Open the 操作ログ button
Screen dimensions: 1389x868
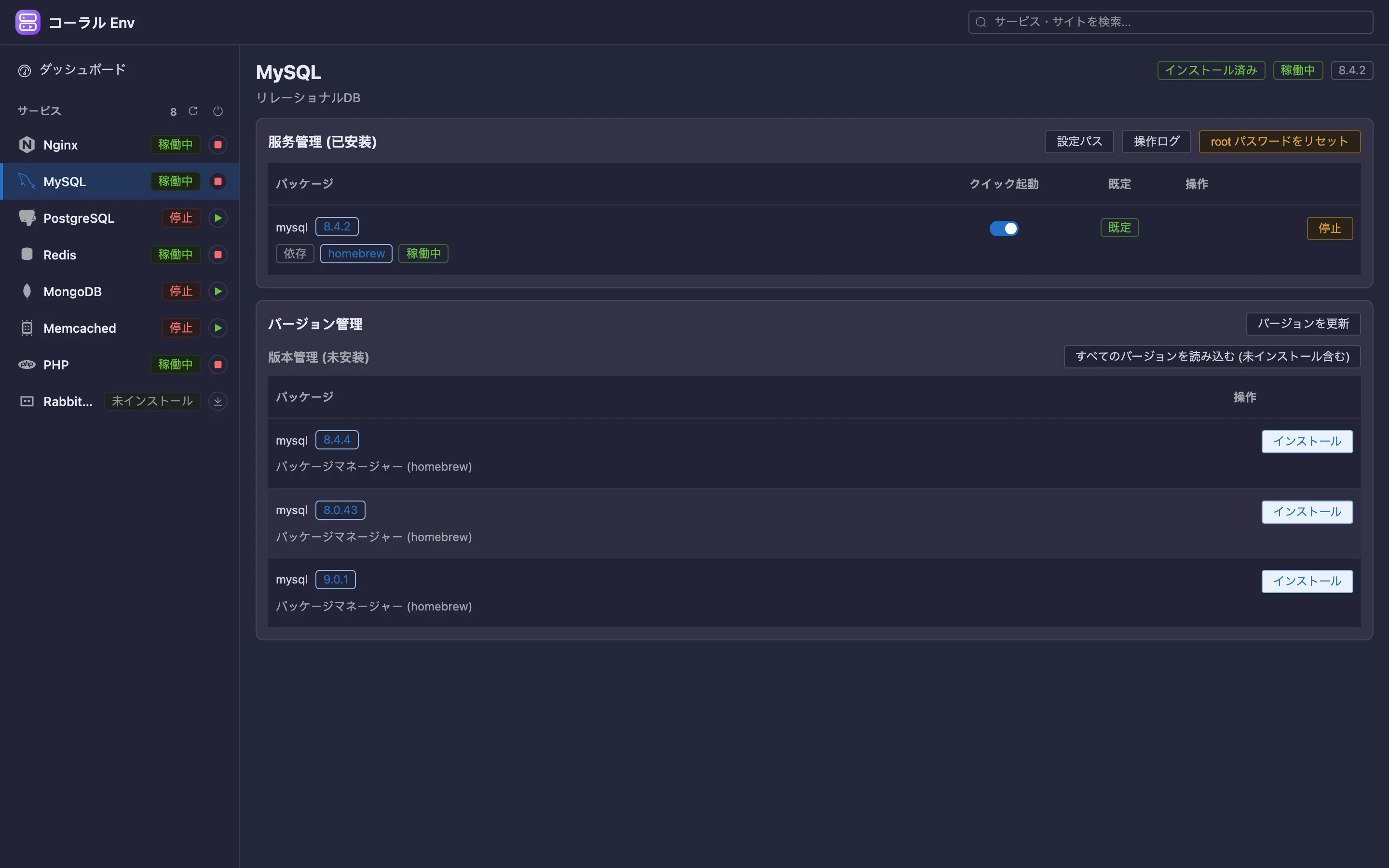pos(1156,142)
